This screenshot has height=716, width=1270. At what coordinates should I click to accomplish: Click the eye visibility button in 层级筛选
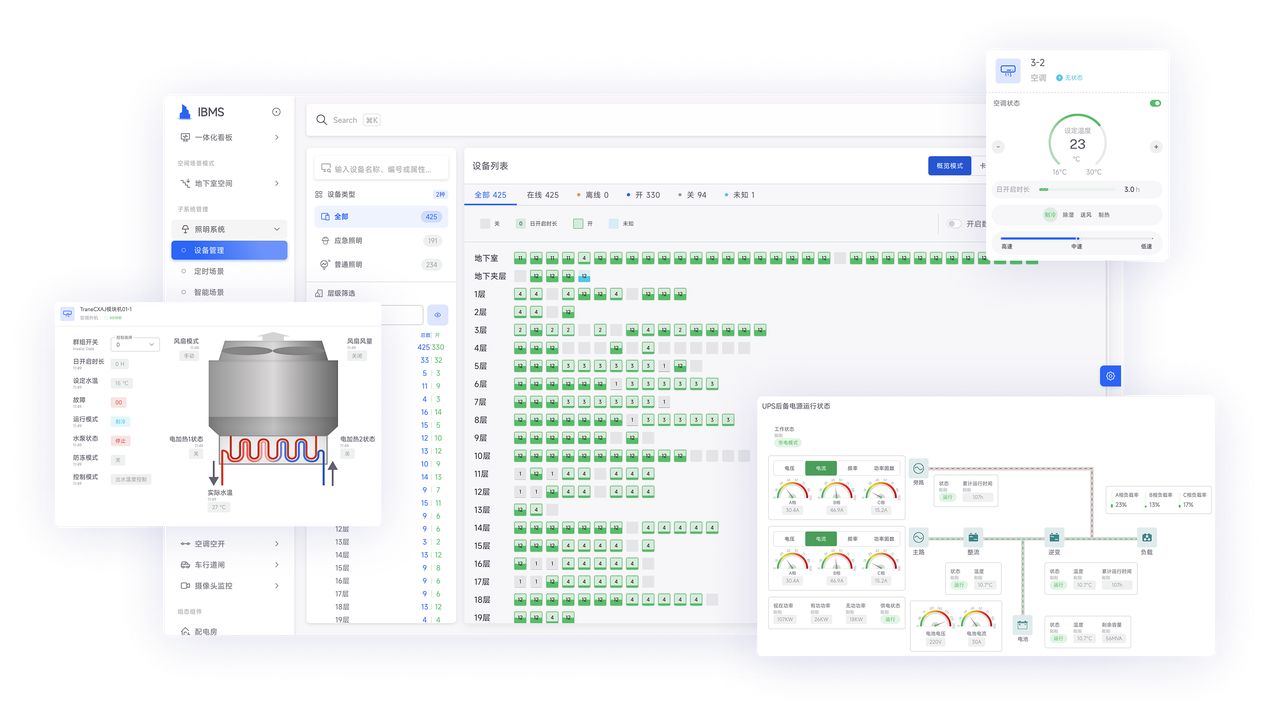coord(437,315)
